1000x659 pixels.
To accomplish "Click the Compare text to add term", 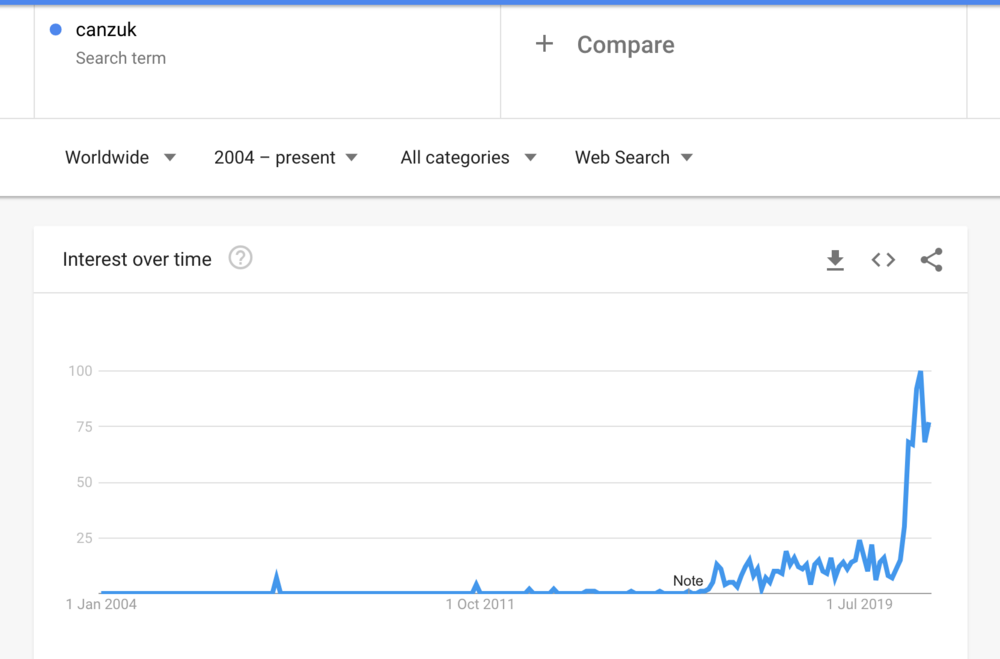I will pyautogui.click(x=626, y=45).
